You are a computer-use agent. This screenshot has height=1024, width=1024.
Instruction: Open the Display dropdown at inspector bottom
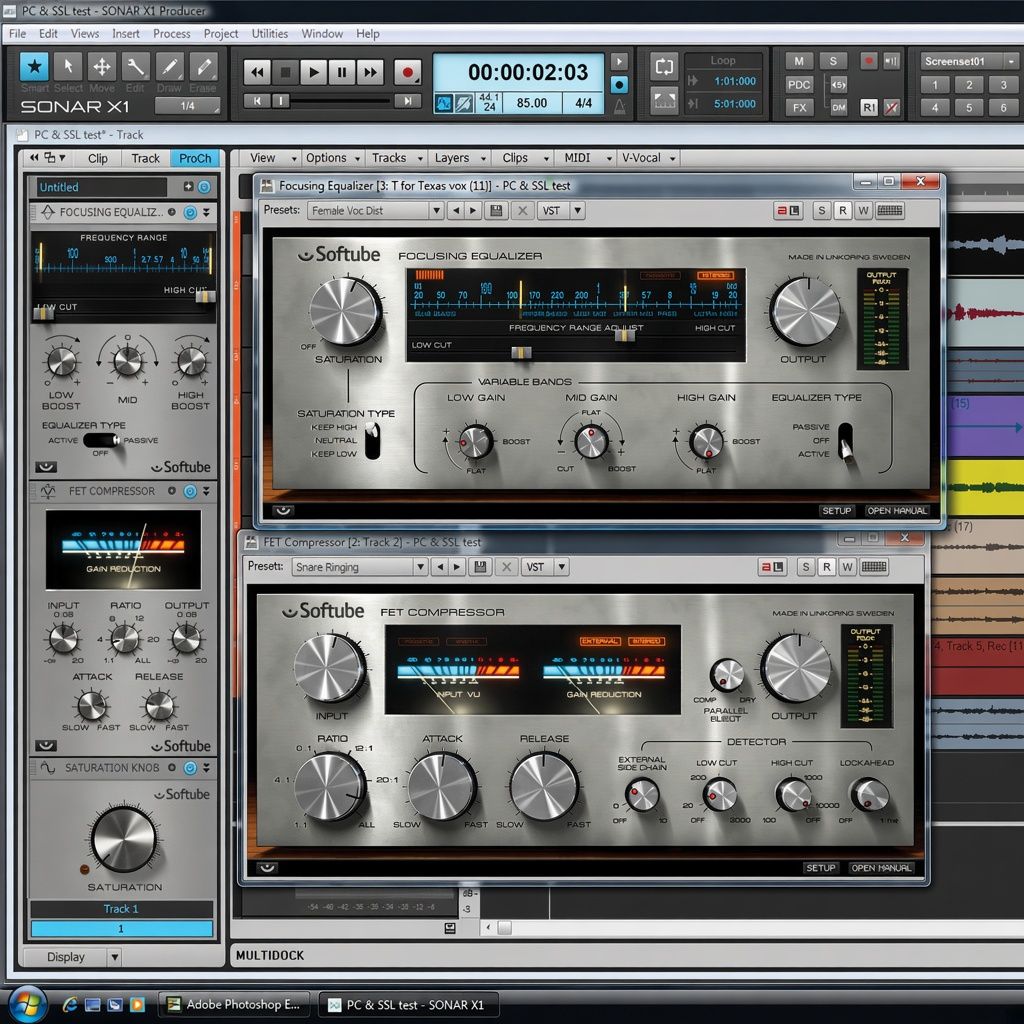click(x=114, y=957)
